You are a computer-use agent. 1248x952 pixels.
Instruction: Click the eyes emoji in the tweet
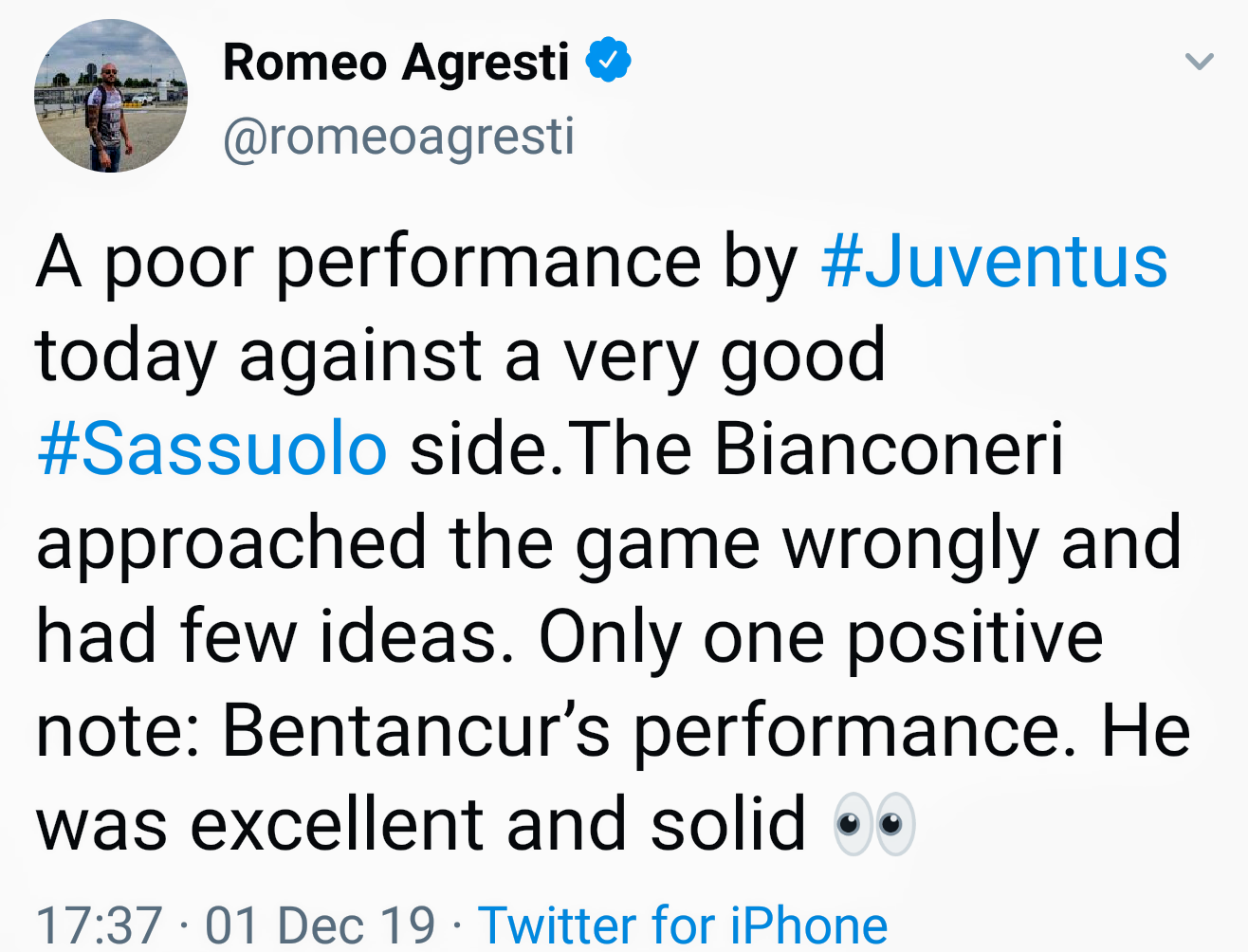tap(873, 823)
